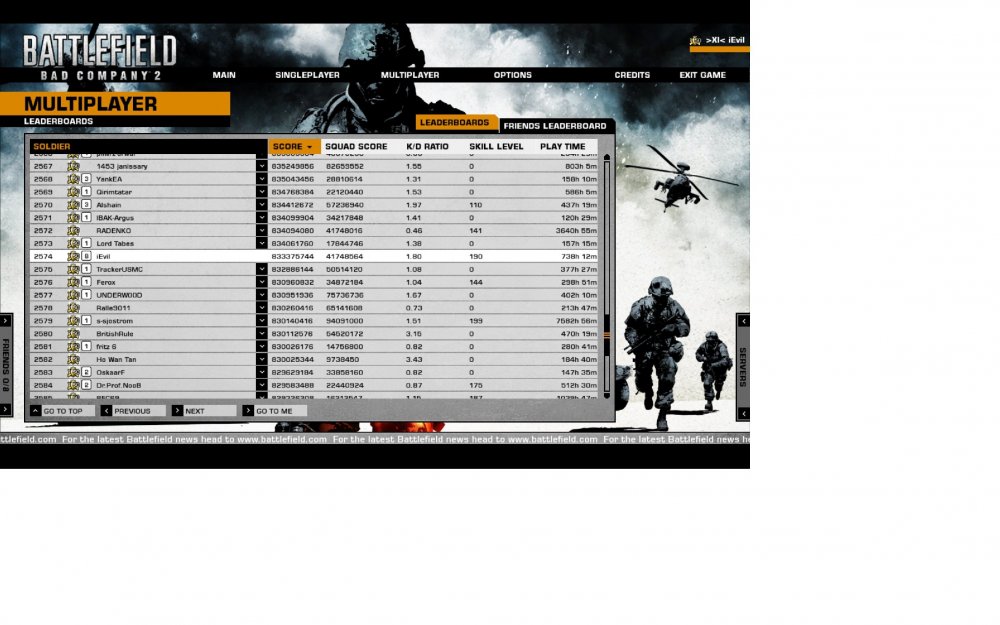Open the dropdown arrow on s-sjostrom's row

[262, 321]
